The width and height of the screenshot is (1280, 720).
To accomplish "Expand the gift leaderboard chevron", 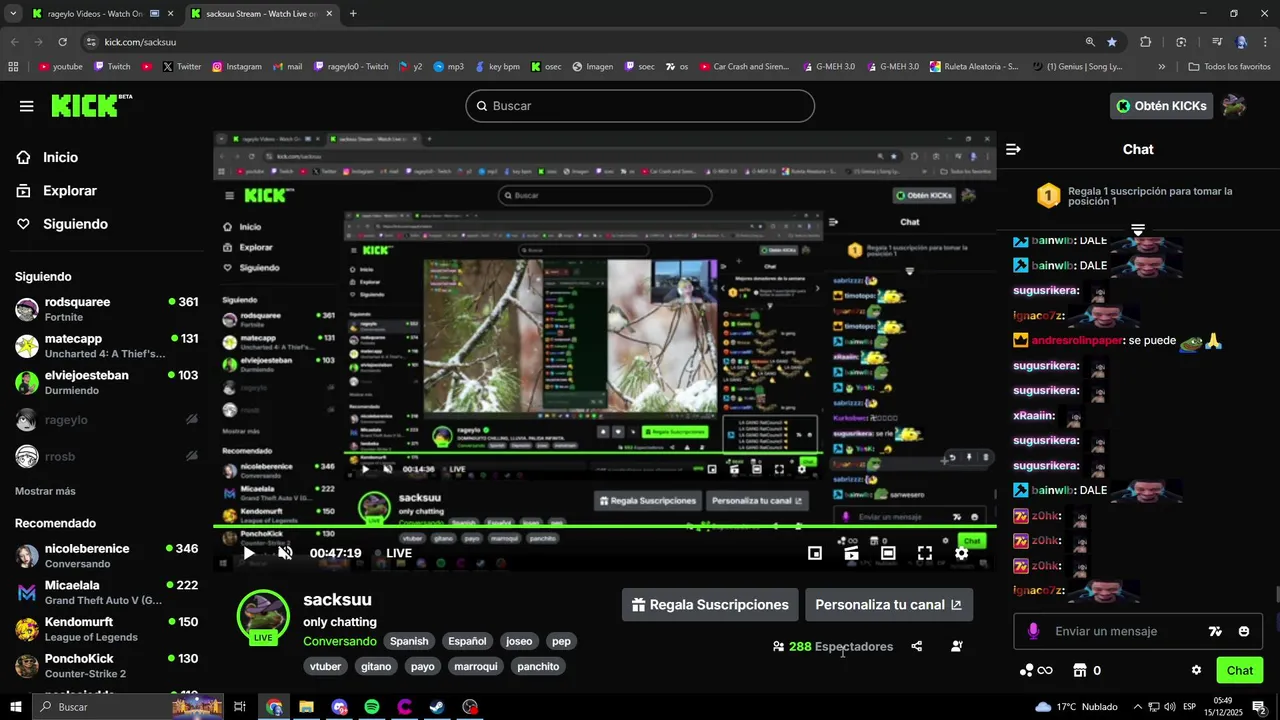I will click(1137, 230).
